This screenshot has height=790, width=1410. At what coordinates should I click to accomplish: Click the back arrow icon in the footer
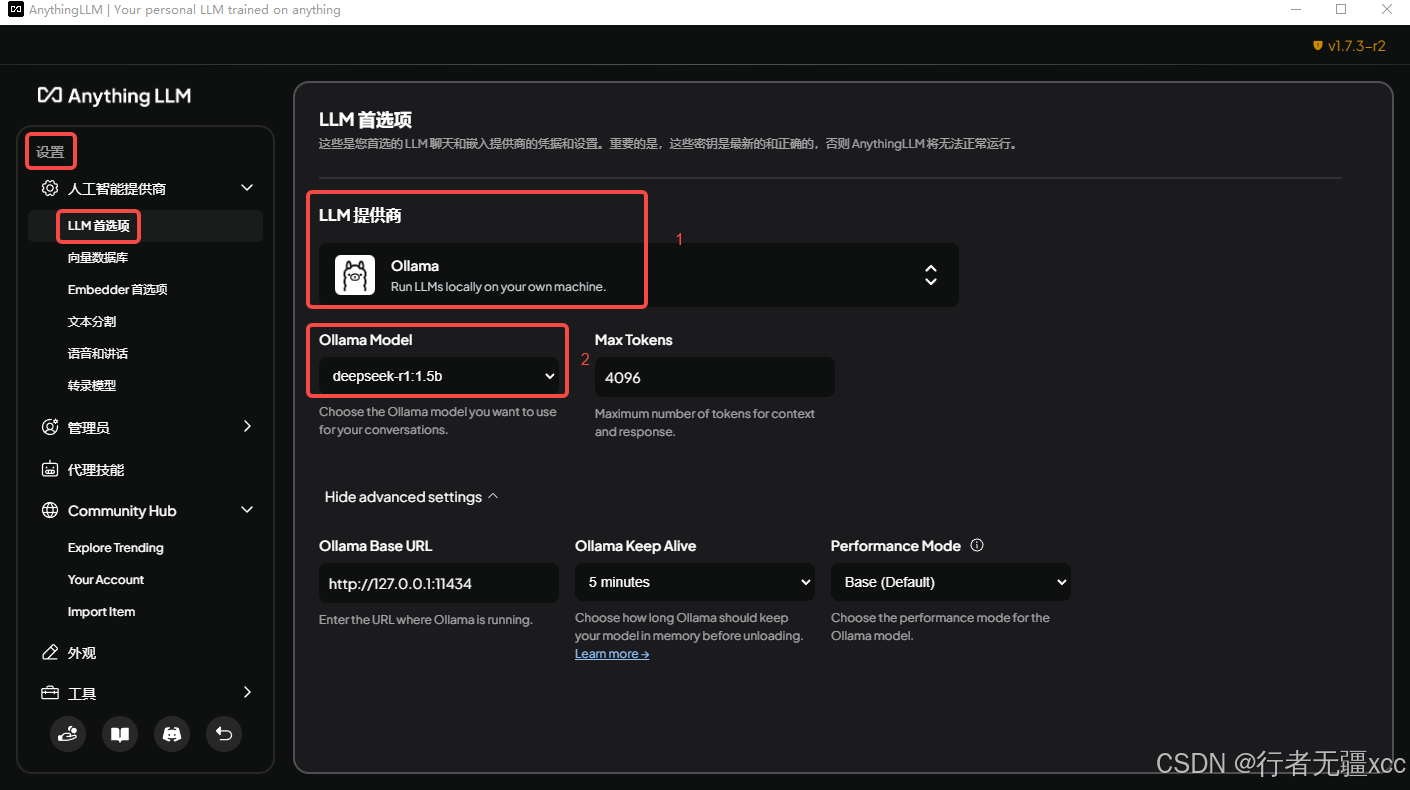tap(224, 734)
